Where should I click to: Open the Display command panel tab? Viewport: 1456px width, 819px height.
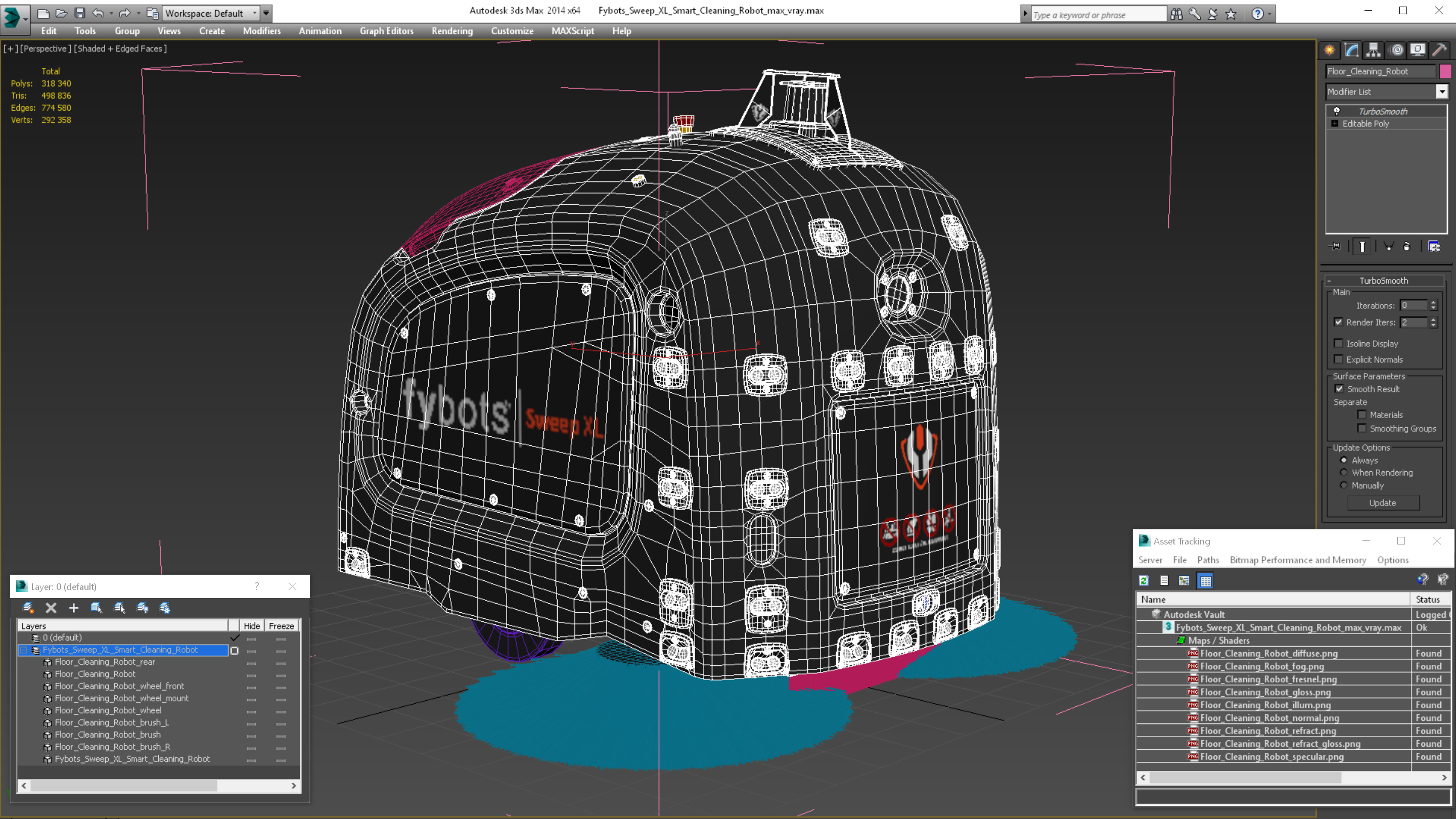[x=1418, y=50]
